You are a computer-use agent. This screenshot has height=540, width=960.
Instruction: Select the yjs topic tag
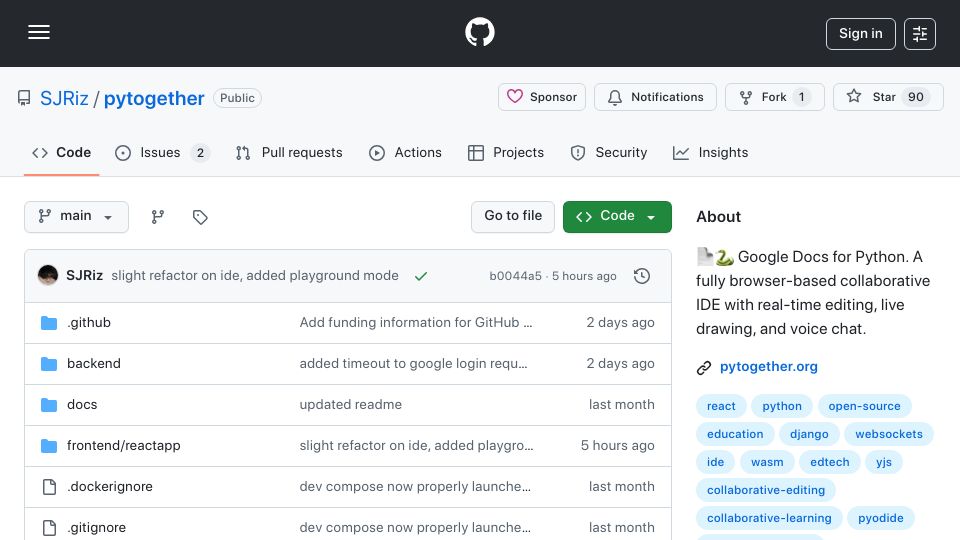click(x=883, y=462)
